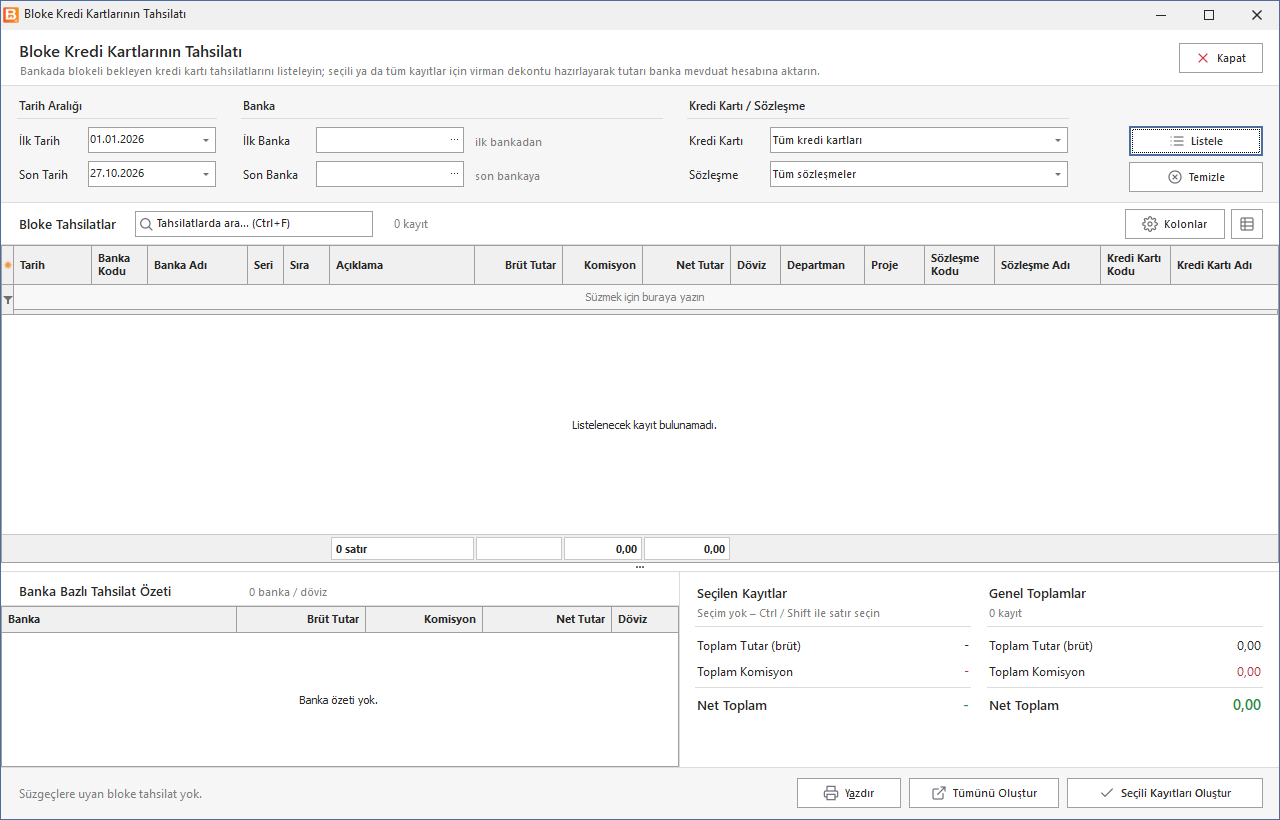Sort by the Sıra column header
Image resolution: width=1280 pixels, height=820 pixels.
(307, 265)
